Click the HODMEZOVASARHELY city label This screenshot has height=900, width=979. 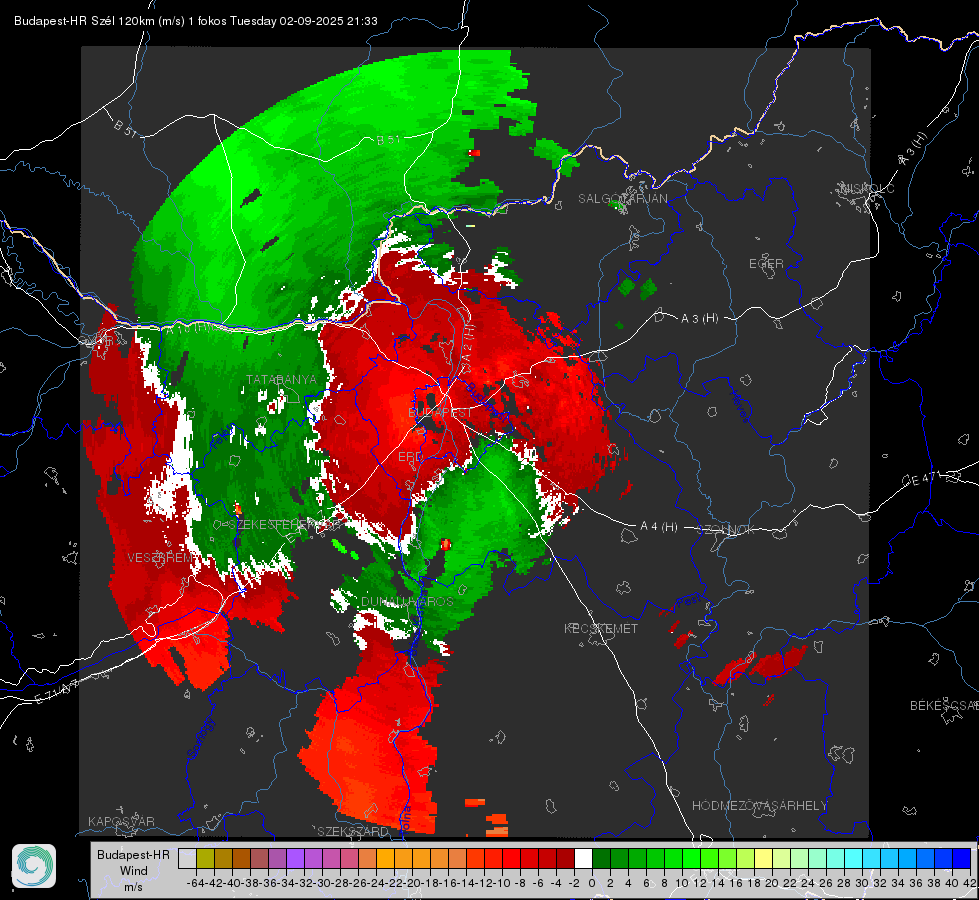pyautogui.click(x=759, y=806)
